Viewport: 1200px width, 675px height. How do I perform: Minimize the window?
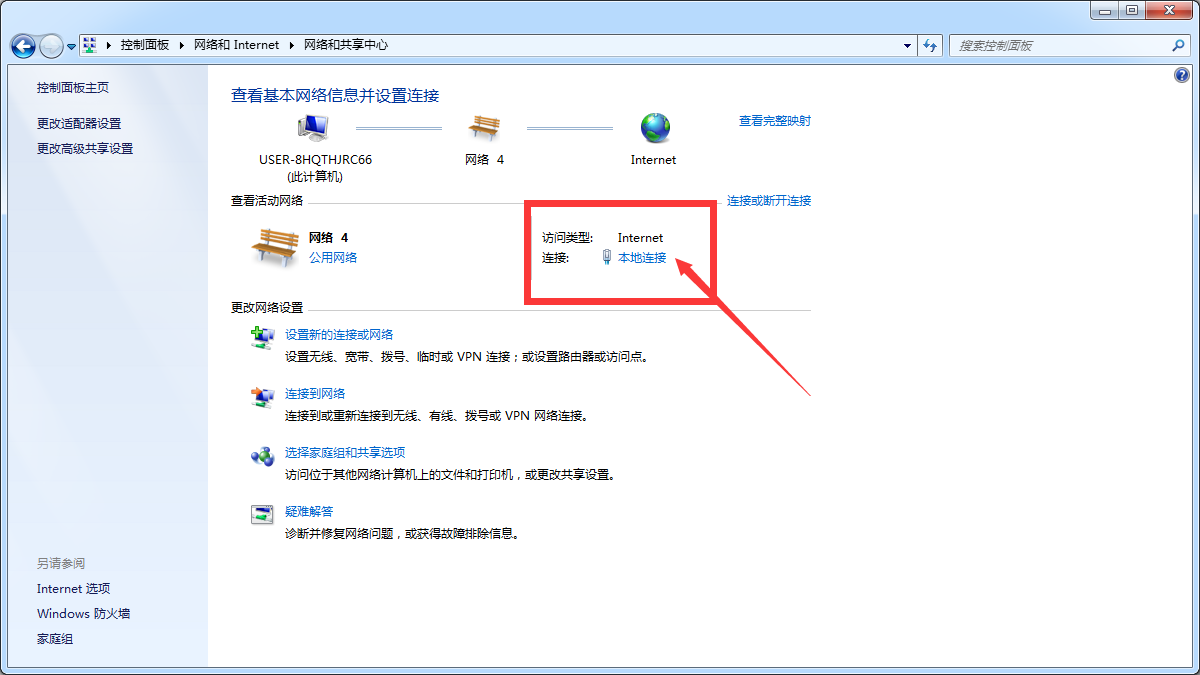(x=1102, y=10)
